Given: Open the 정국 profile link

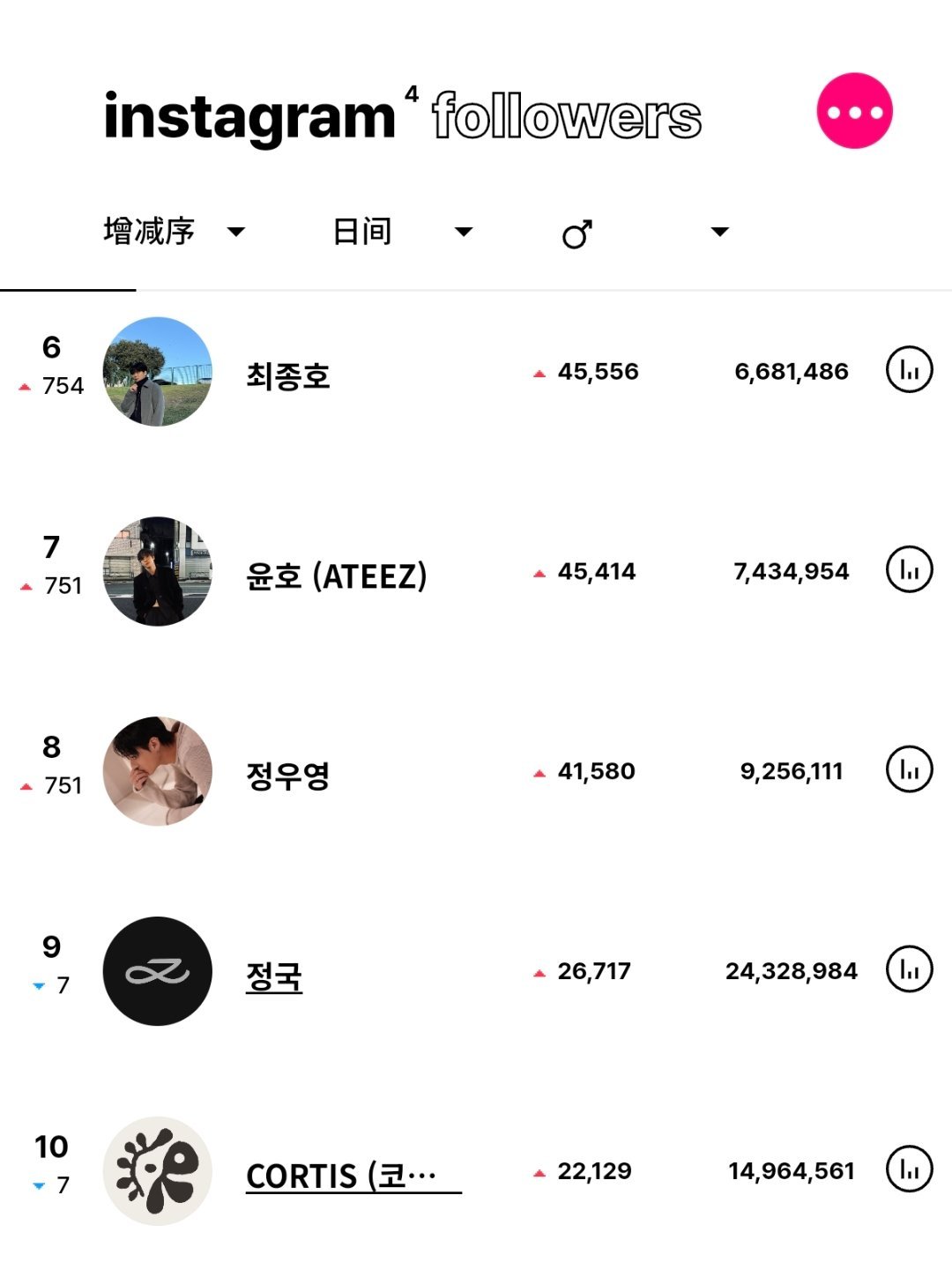Looking at the screenshot, I should [x=274, y=976].
